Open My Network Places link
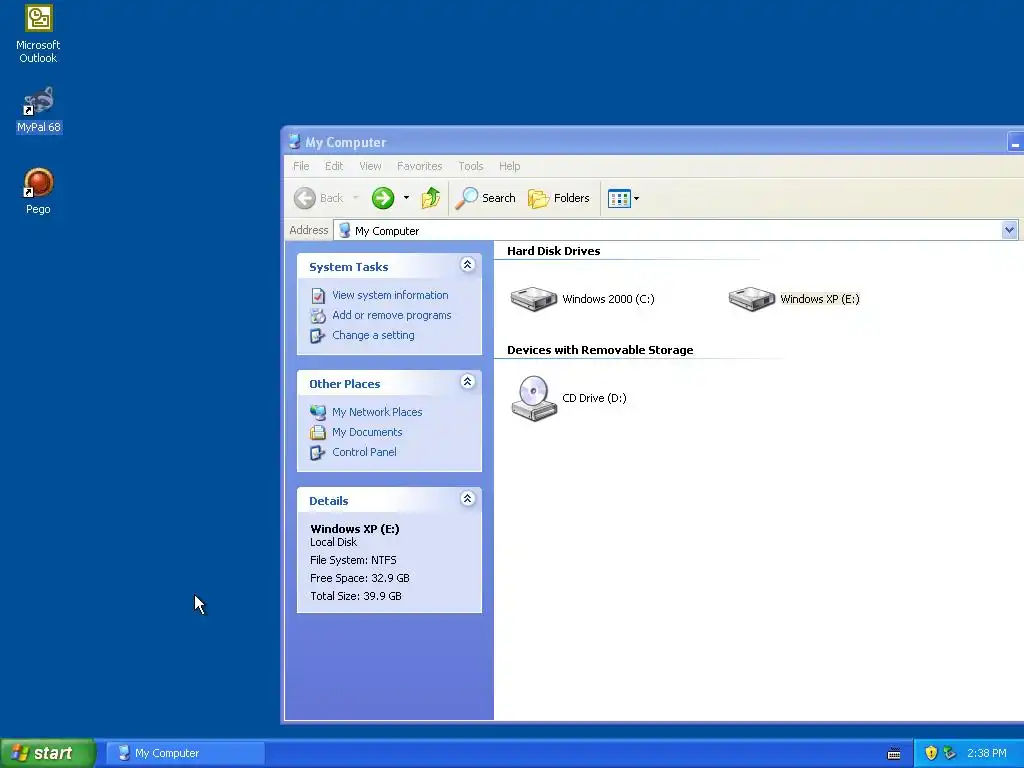The width and height of the screenshot is (1024, 768). pos(377,412)
